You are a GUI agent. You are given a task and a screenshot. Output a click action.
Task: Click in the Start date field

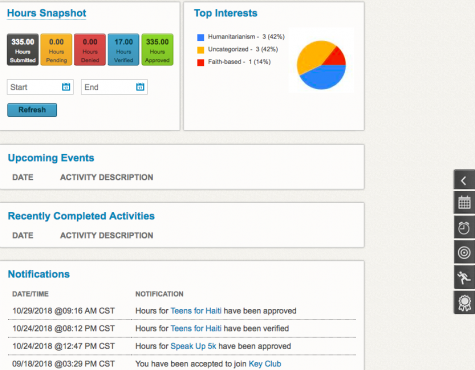coord(40,87)
